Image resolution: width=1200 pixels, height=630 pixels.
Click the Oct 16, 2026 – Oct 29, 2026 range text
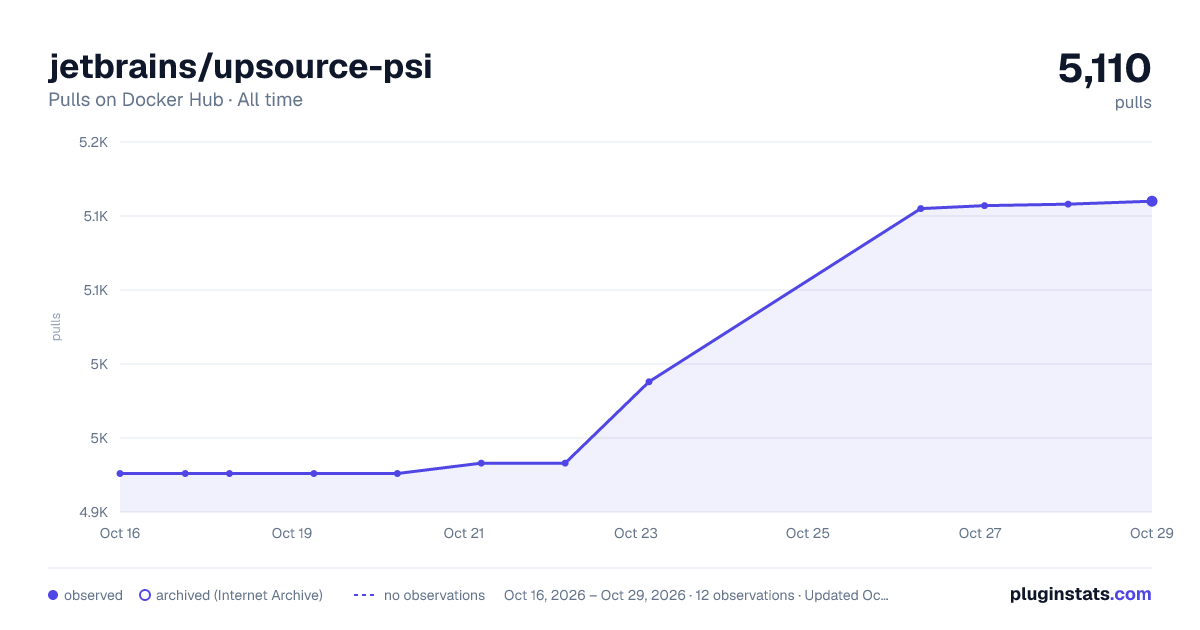[x=595, y=595]
